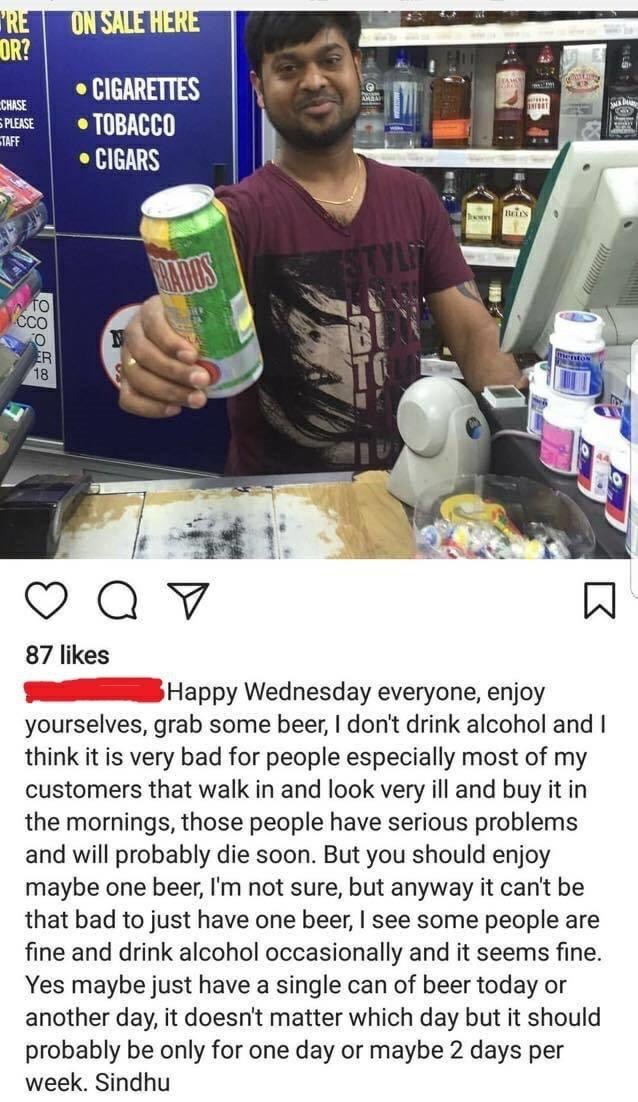Click the word 'Sindhu' ending the caption
This screenshot has height=1102, width=638.
point(133,1082)
